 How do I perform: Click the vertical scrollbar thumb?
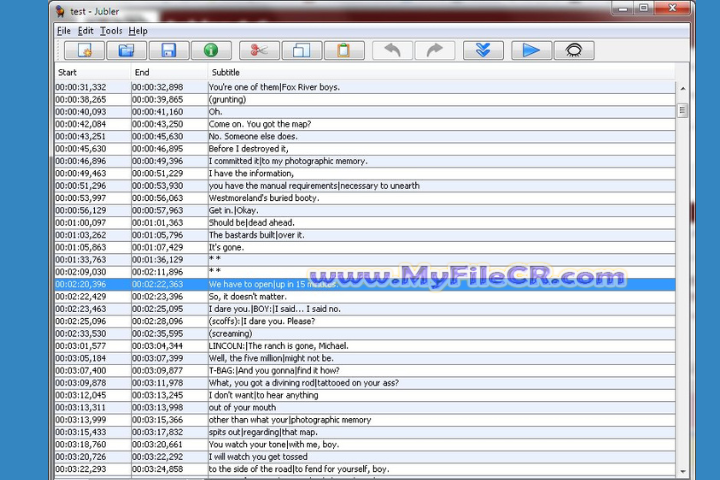pyautogui.click(x=682, y=110)
